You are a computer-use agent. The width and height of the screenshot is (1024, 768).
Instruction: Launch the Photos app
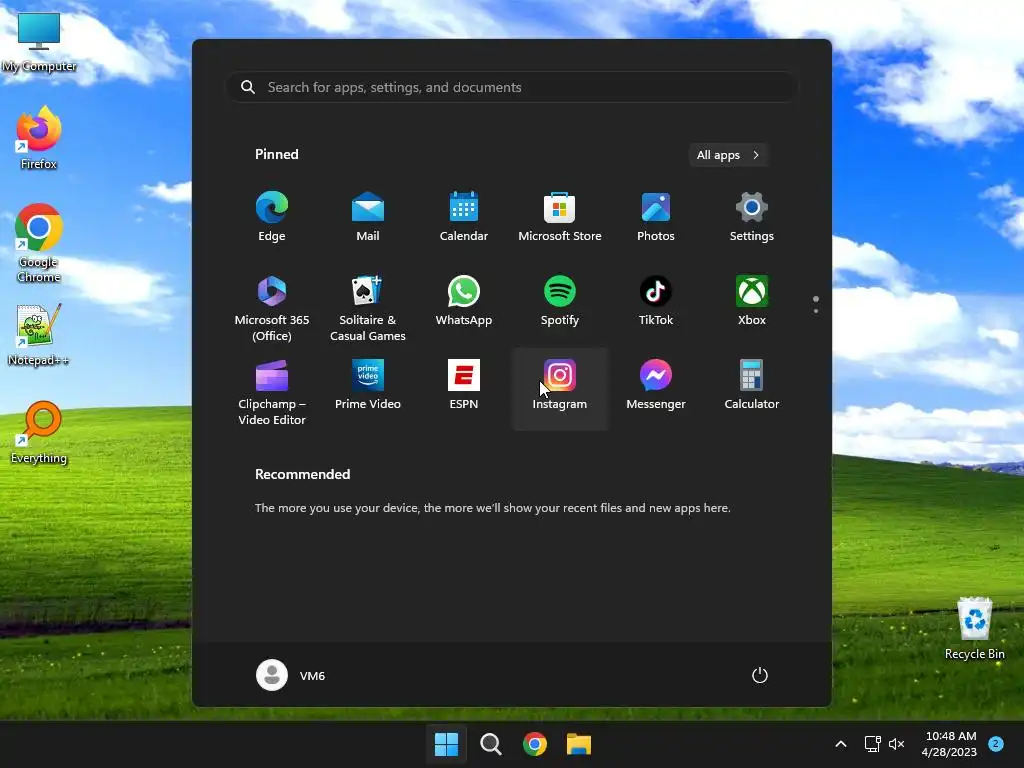point(656,217)
